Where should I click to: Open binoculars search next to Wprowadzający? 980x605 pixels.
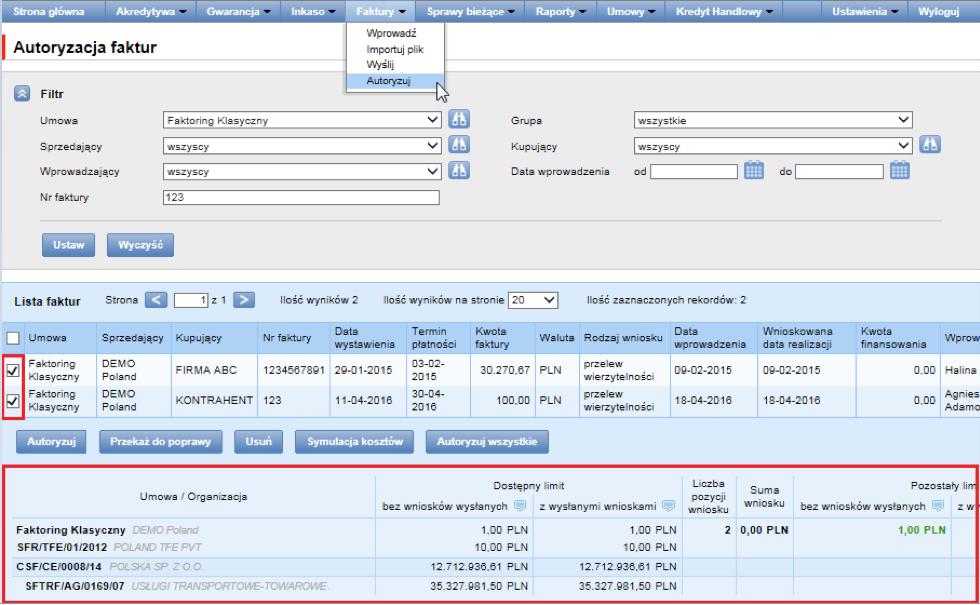pyautogui.click(x=459, y=171)
